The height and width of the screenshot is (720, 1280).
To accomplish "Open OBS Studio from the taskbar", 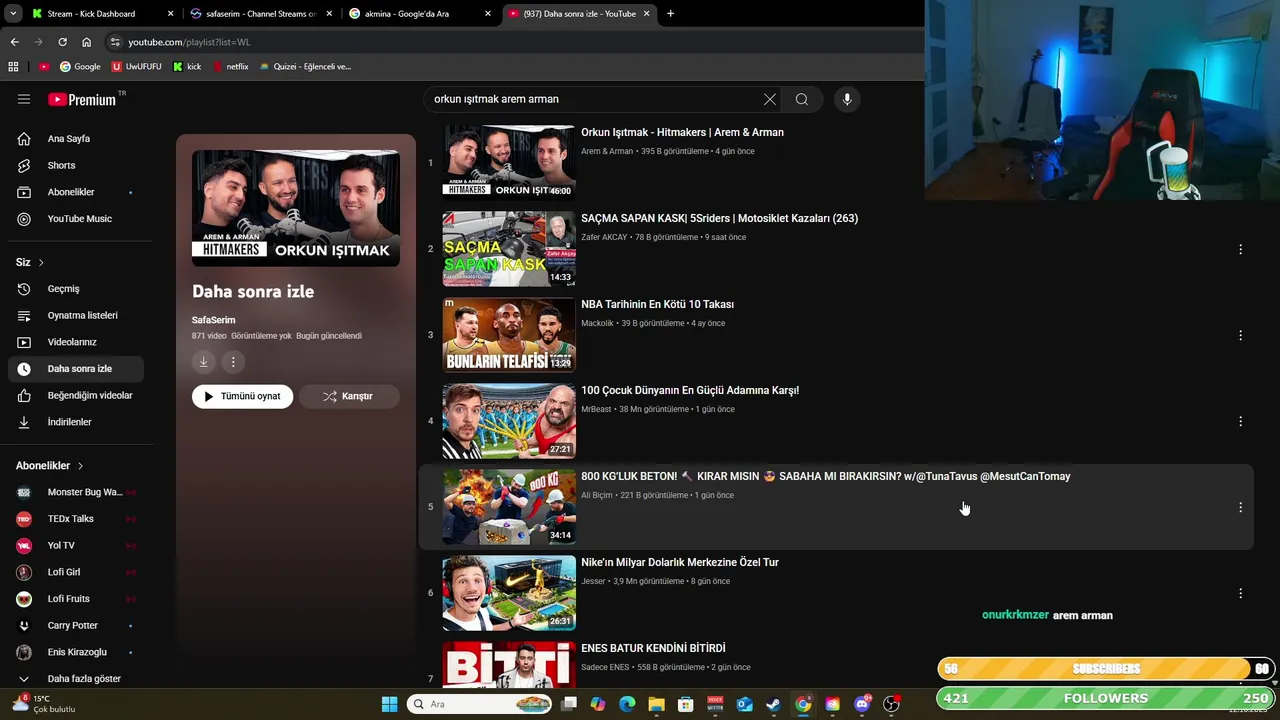I will [x=891, y=704].
